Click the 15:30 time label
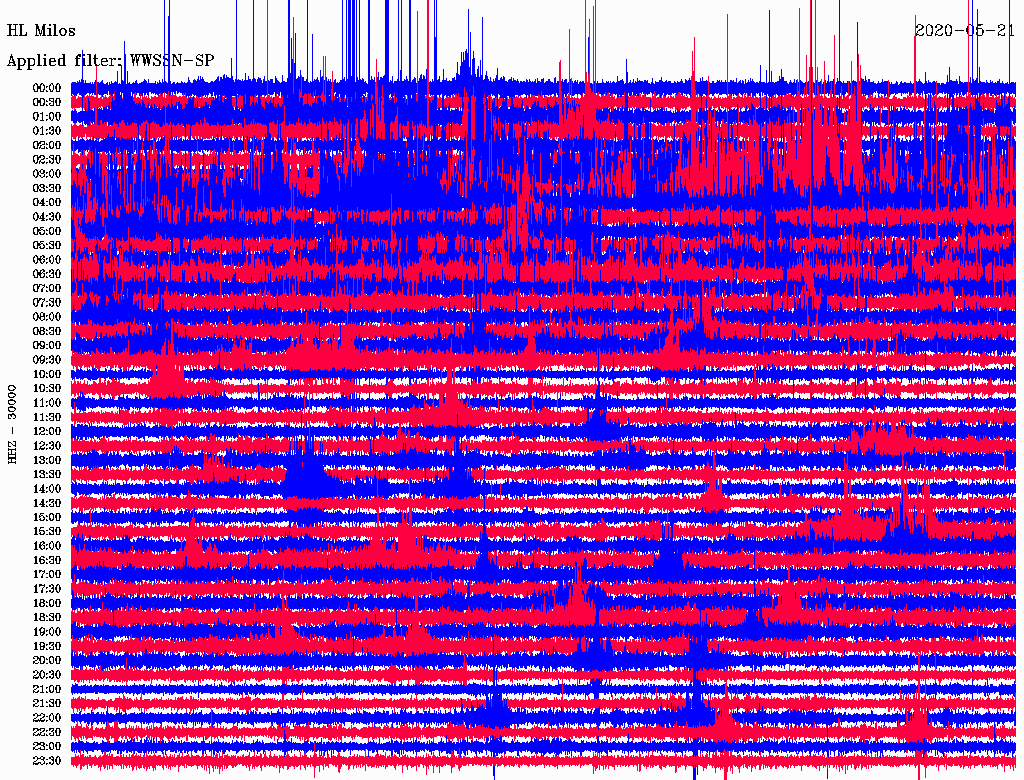 click(47, 532)
